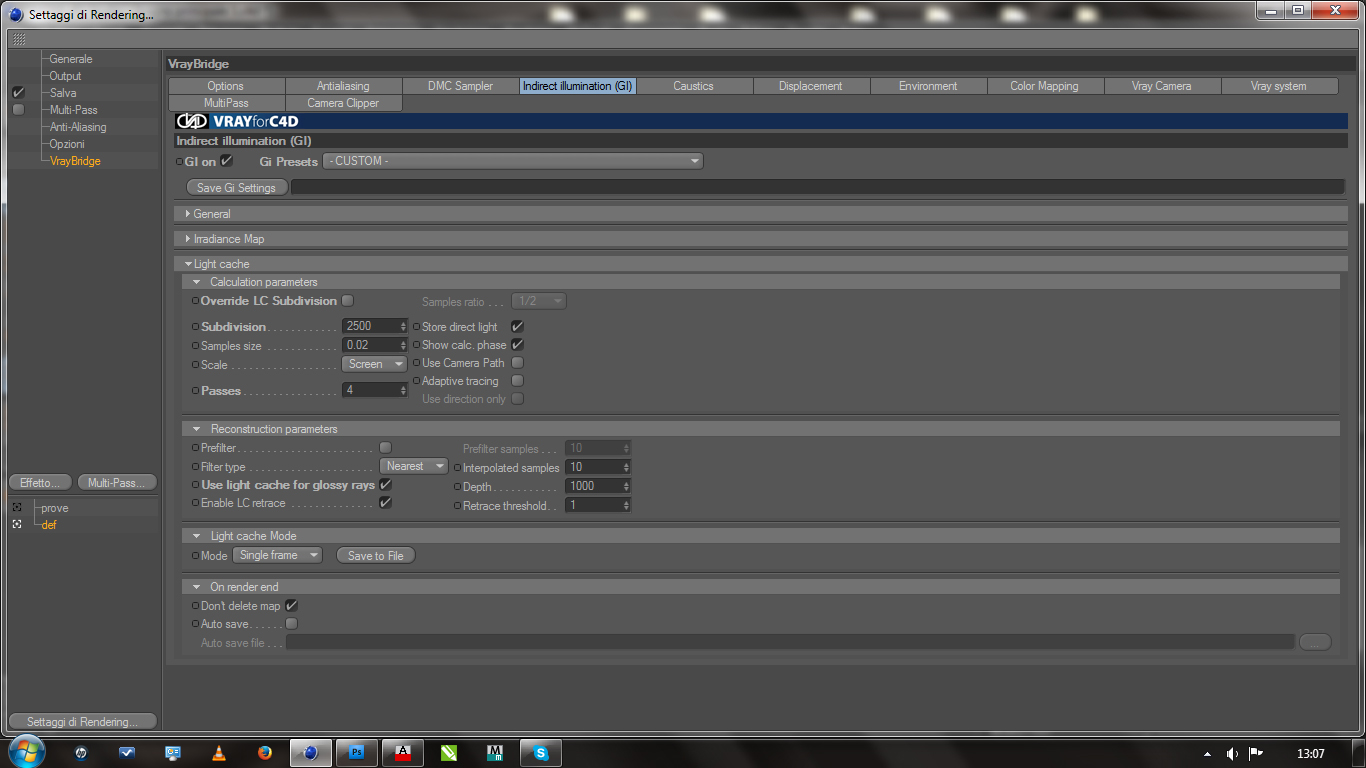This screenshot has height=768, width=1366.
Task: Open the red A application in the taskbar
Action: (x=403, y=753)
